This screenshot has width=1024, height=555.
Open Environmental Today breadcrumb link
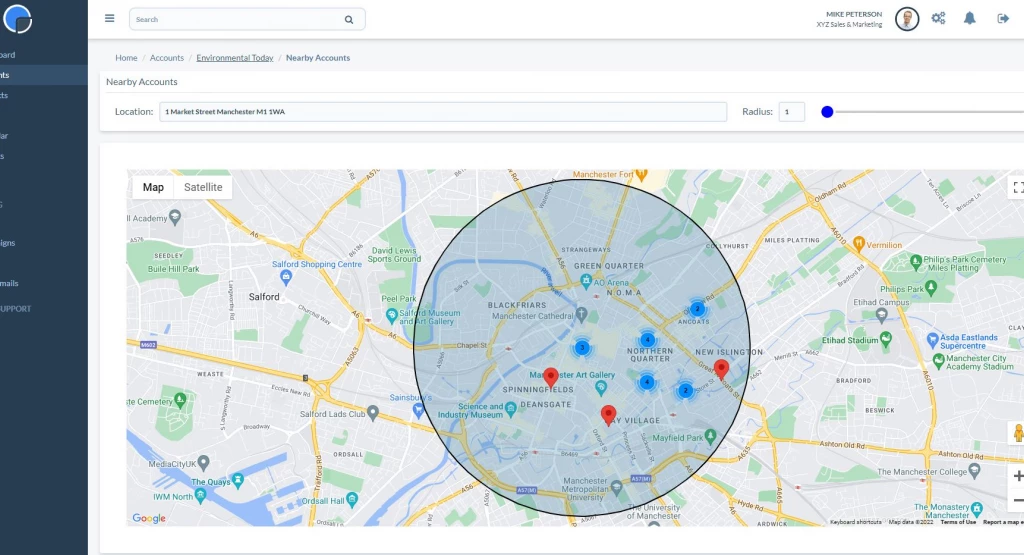[234, 58]
